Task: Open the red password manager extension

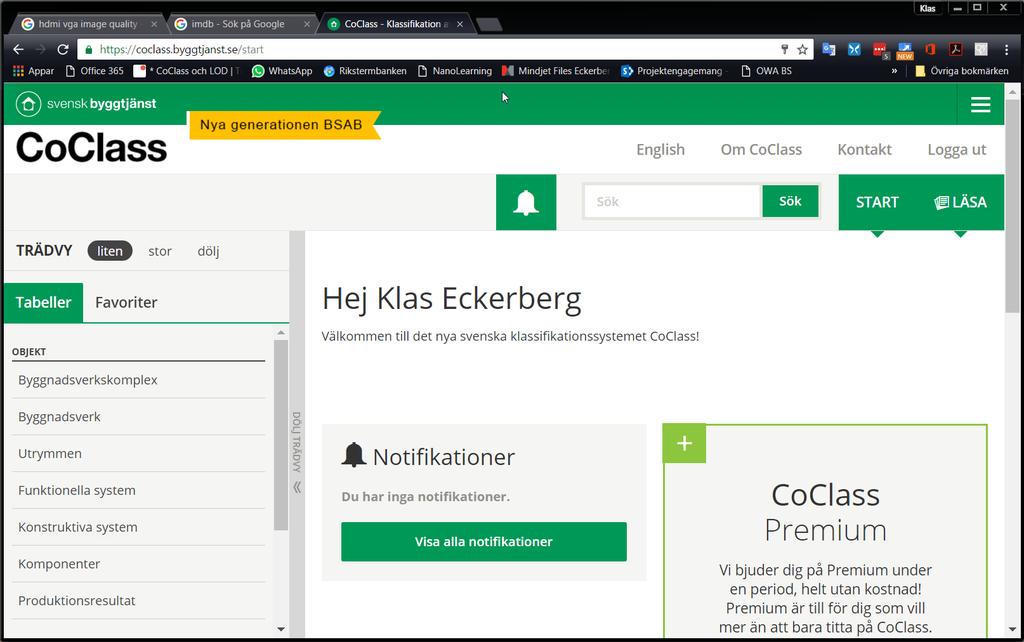Action: (x=880, y=50)
